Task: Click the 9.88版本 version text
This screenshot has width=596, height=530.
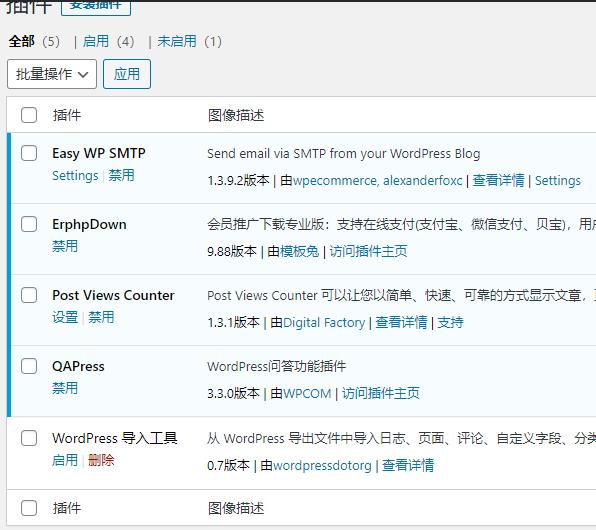Action: tap(232, 251)
